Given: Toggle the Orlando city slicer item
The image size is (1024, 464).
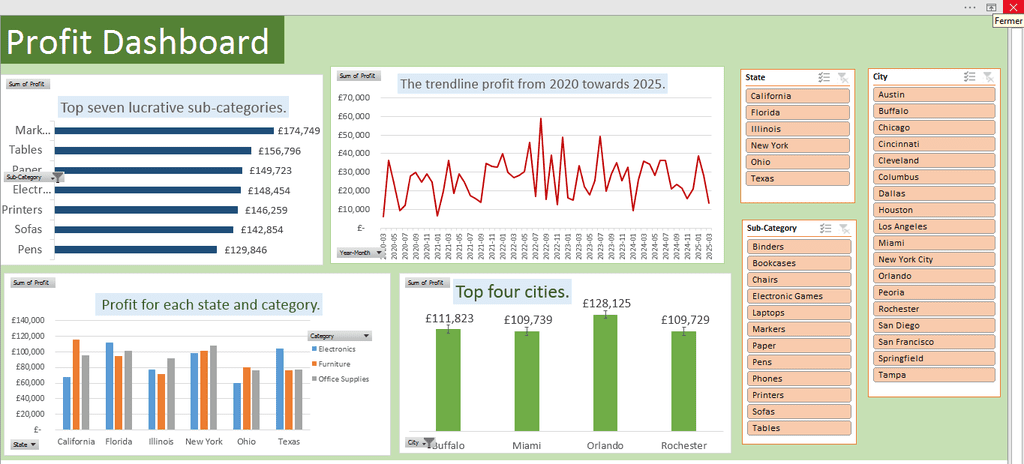Looking at the screenshot, I should click(x=934, y=276).
